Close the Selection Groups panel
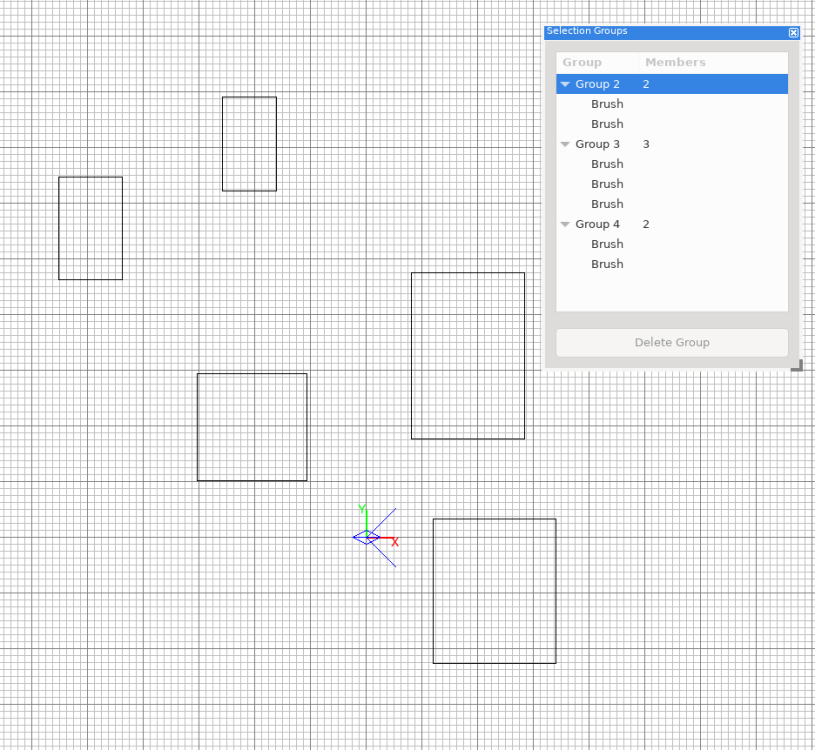 coord(794,32)
